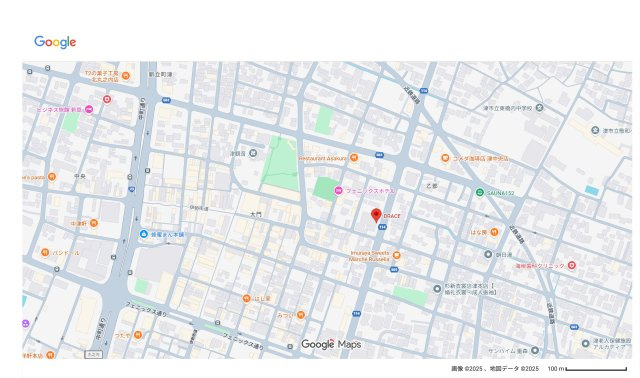Select the red DRACE location pin
The height and width of the screenshot is (378, 640).
(x=376, y=215)
